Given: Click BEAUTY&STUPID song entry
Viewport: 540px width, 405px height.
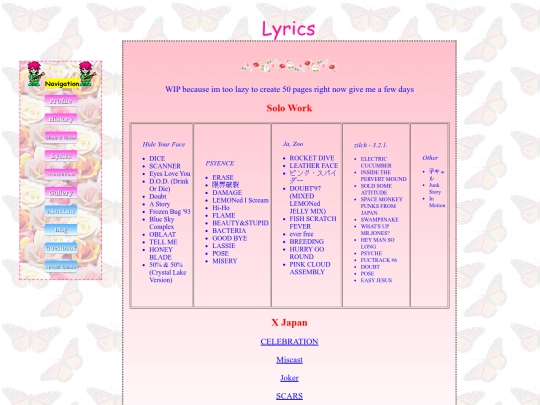Looking at the screenshot, I should click(240, 223).
